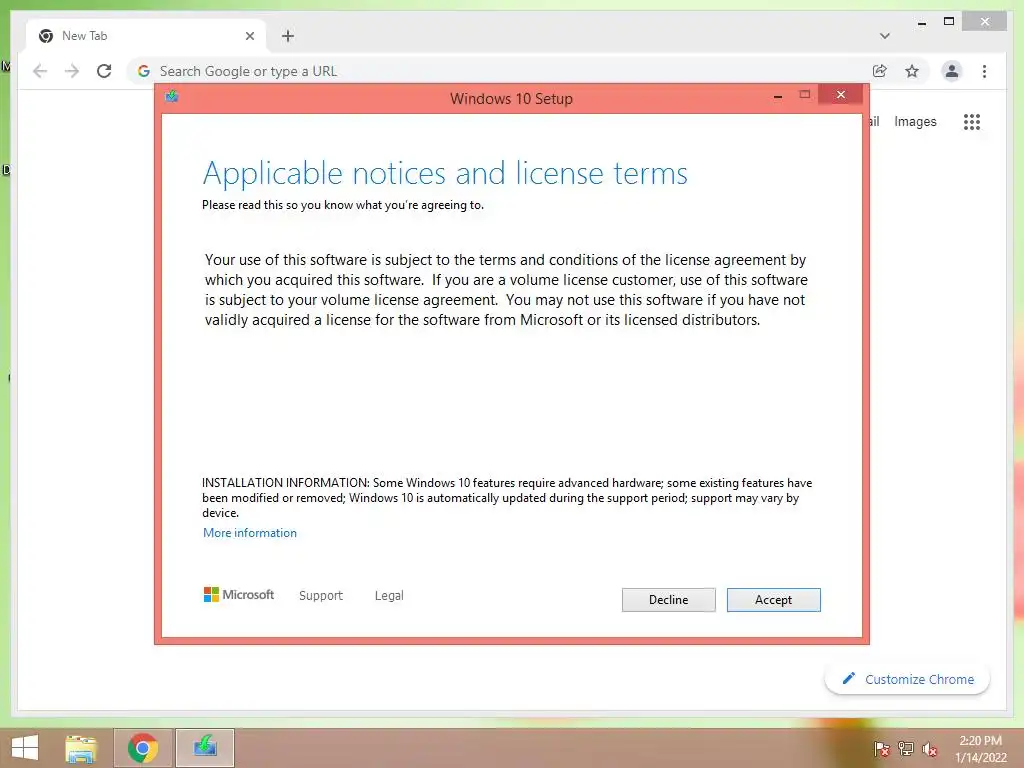
Task: Click the "Applicable notices and license terms" heading
Action: pos(445,174)
